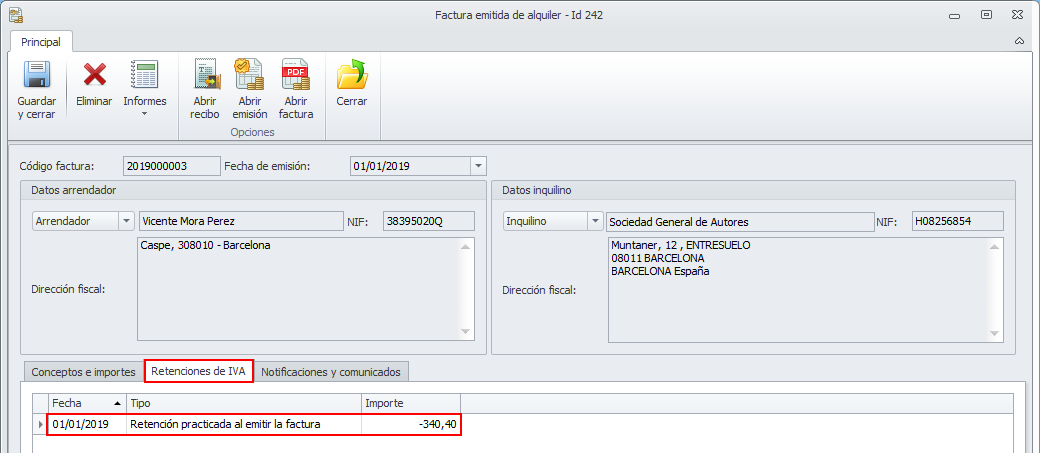Click the Tipo column header
The height and width of the screenshot is (453, 1040).
point(244,403)
